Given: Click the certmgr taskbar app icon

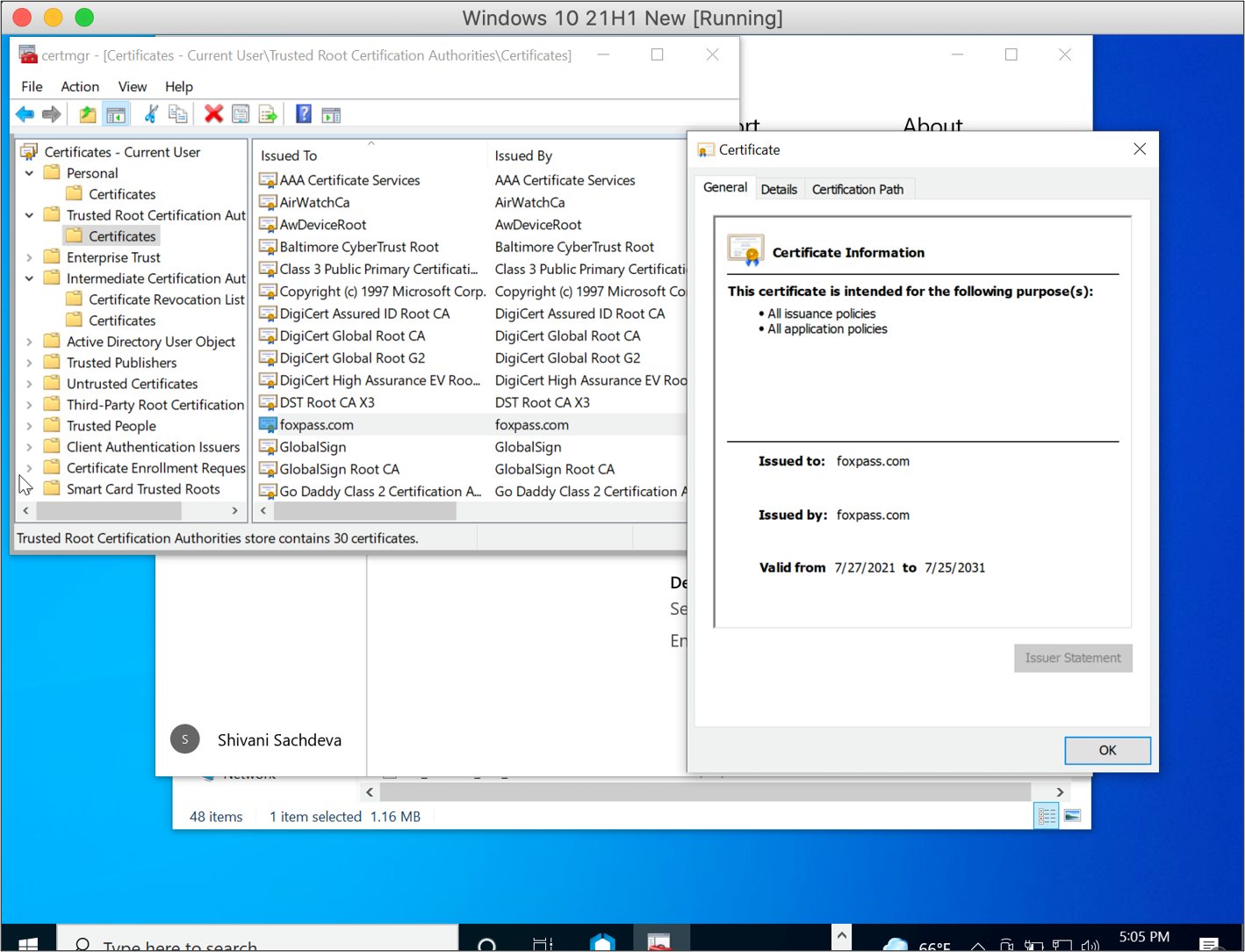Looking at the screenshot, I should (658, 942).
